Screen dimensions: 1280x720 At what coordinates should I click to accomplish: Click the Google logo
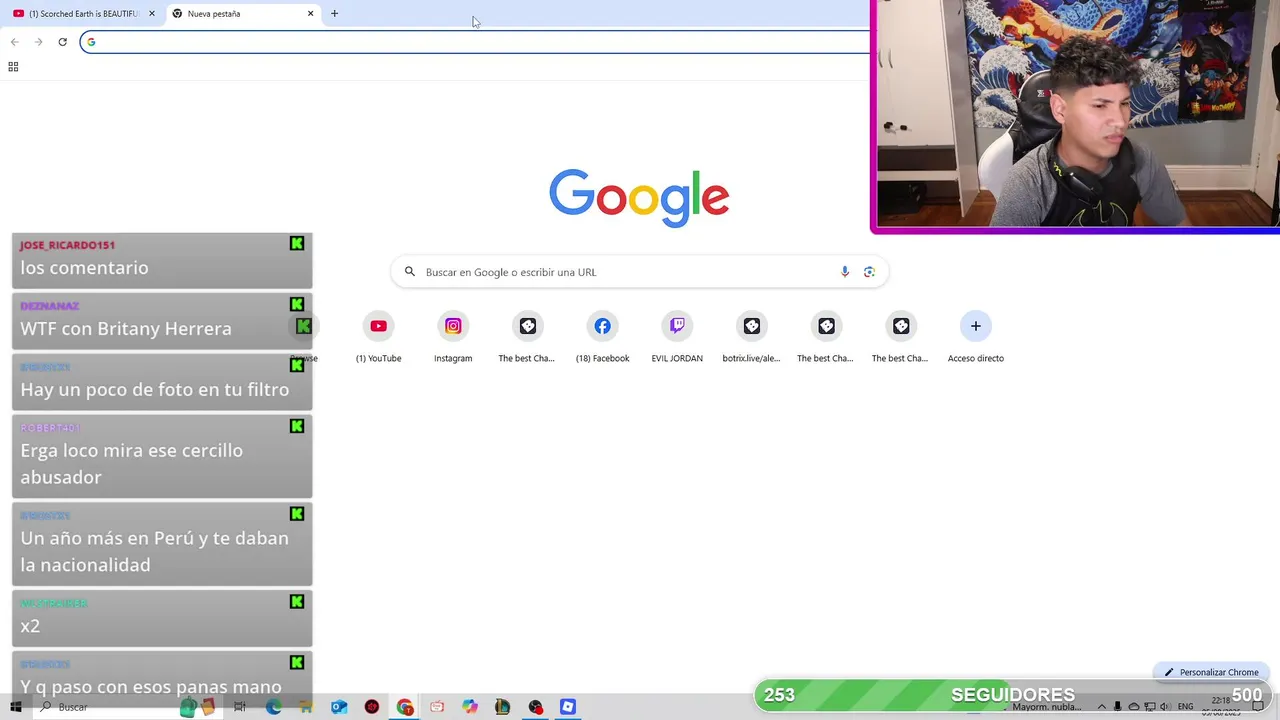[639, 198]
